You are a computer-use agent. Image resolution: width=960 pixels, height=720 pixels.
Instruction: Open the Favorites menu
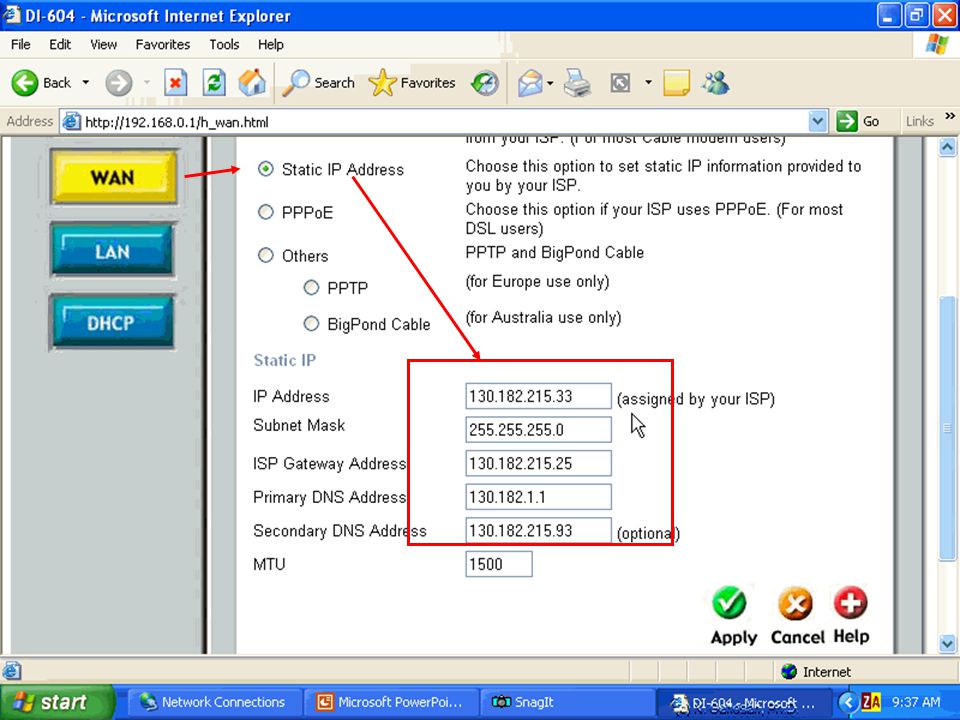[163, 45]
